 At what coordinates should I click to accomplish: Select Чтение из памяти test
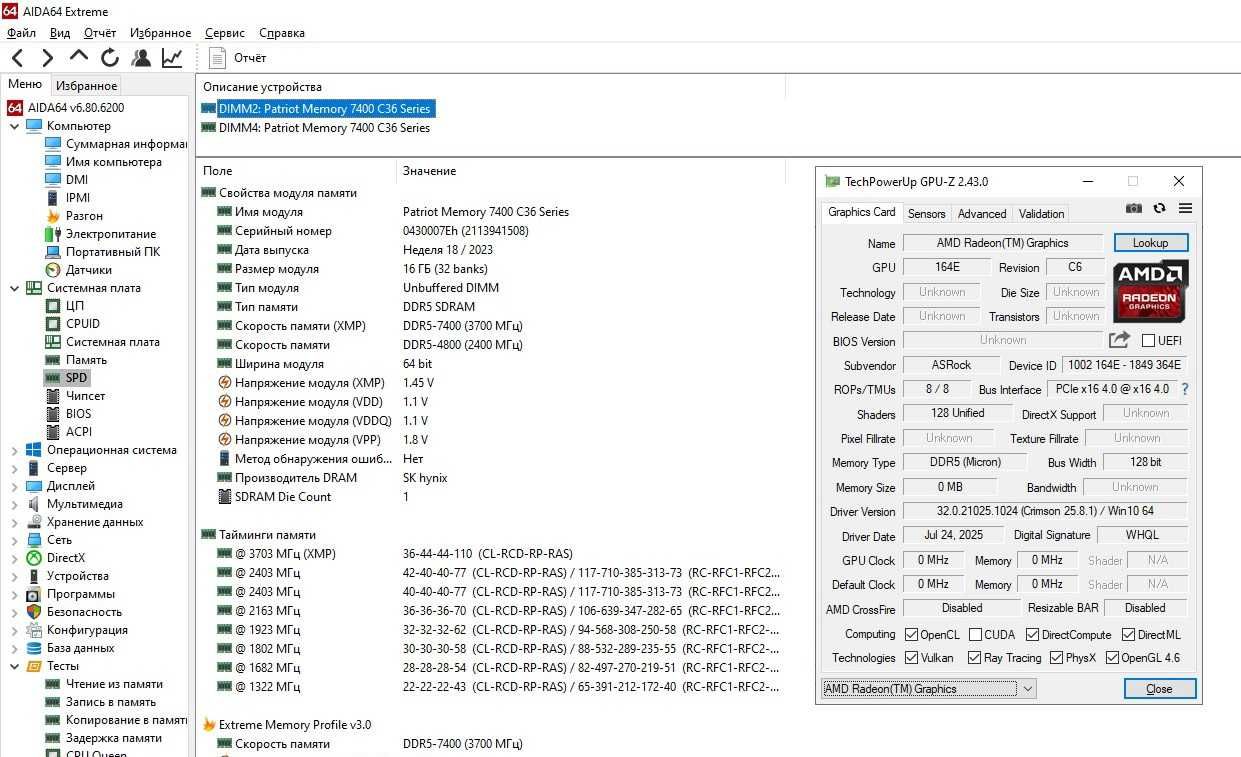104,684
